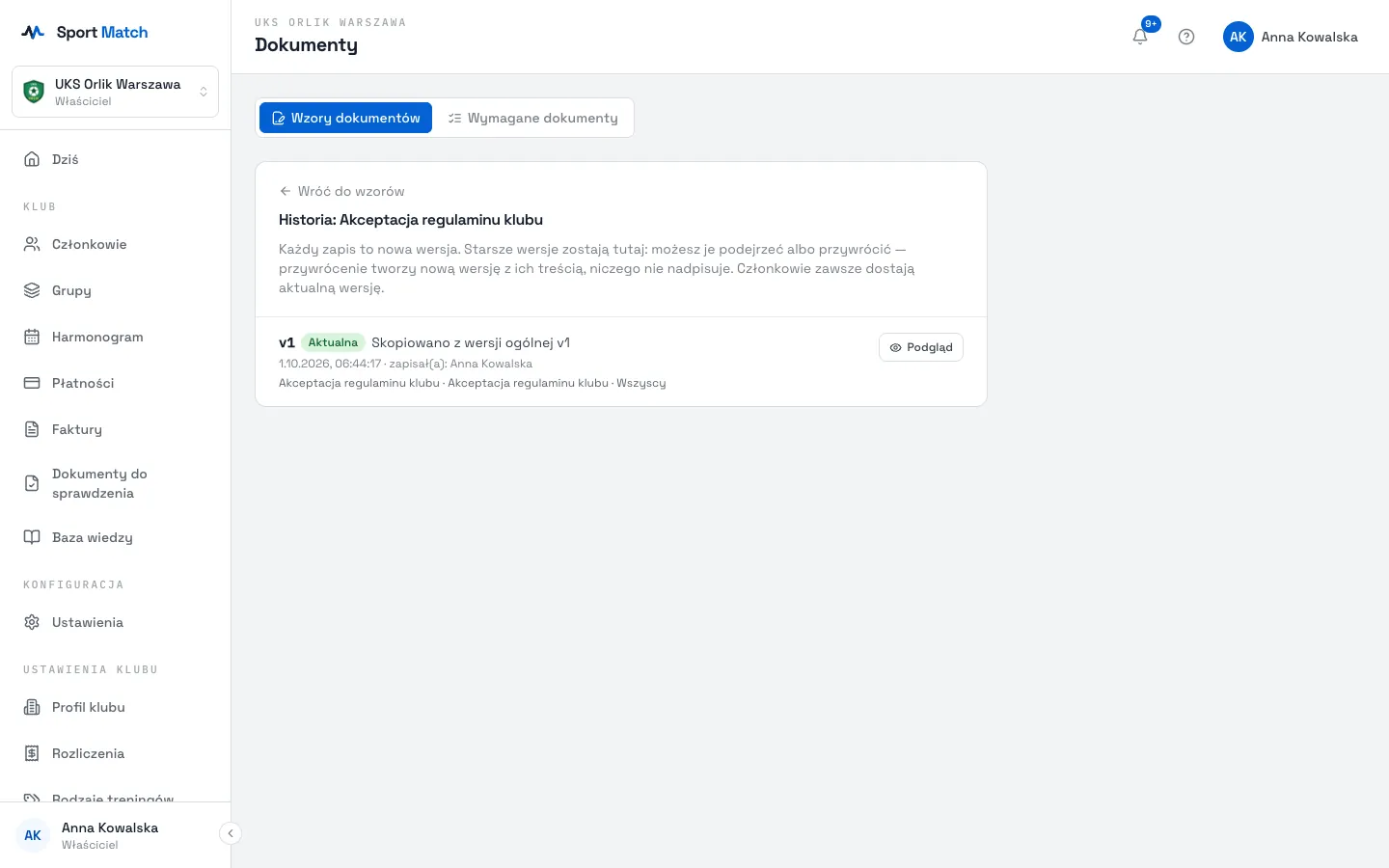Open the help question-mark icon

1186,37
